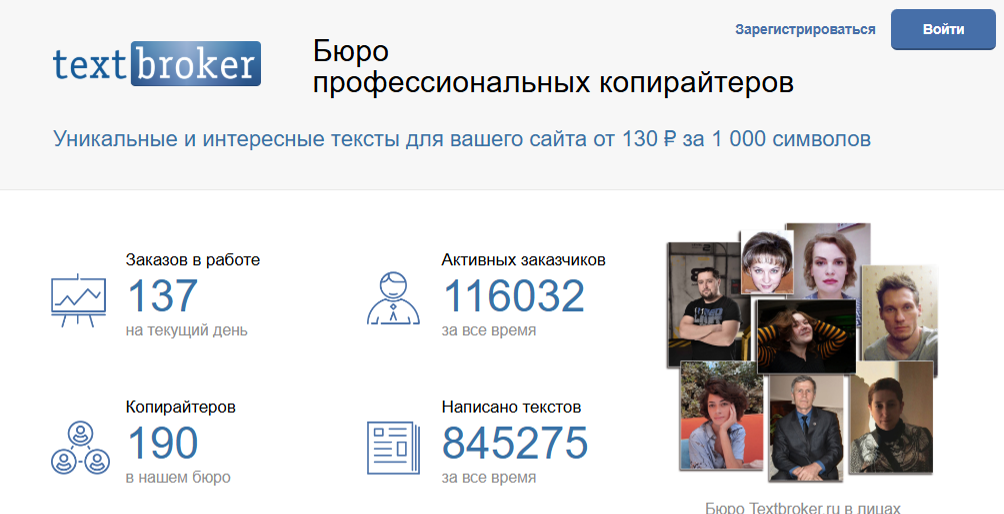Screen dimensions: 1004x514
Task: Click the tagline about 130 ₽ per 1000 symbols
Action: [462, 139]
